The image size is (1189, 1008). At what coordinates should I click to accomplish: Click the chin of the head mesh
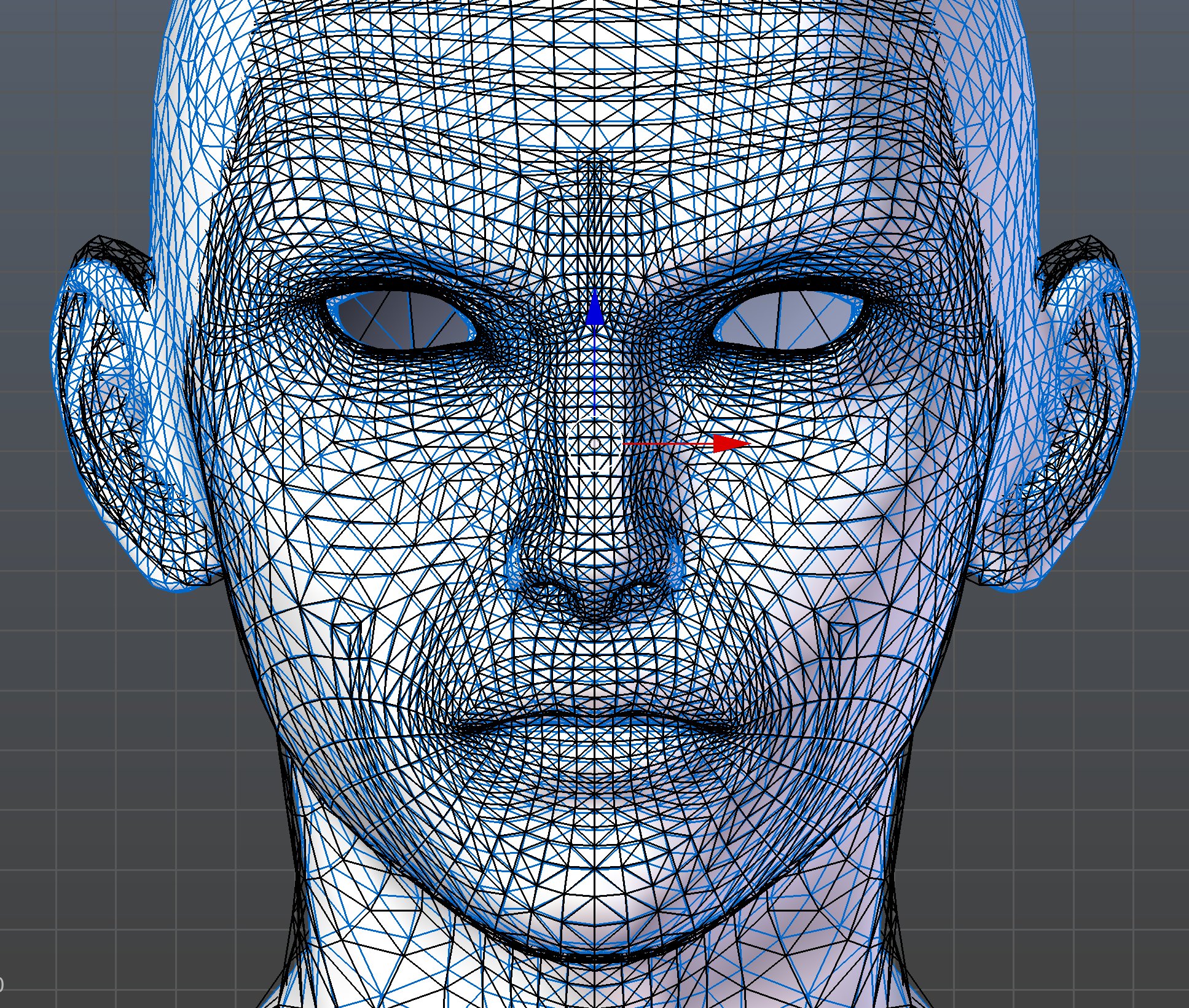pos(594,909)
